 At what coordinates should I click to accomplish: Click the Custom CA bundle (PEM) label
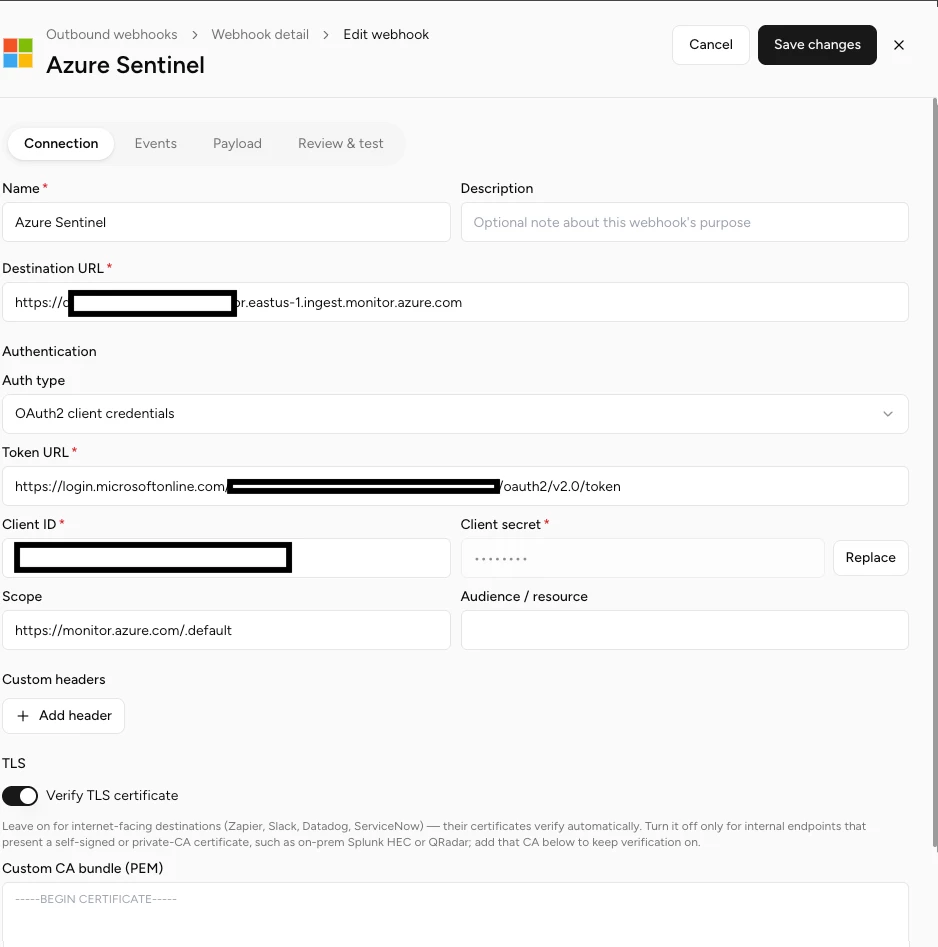click(83, 868)
